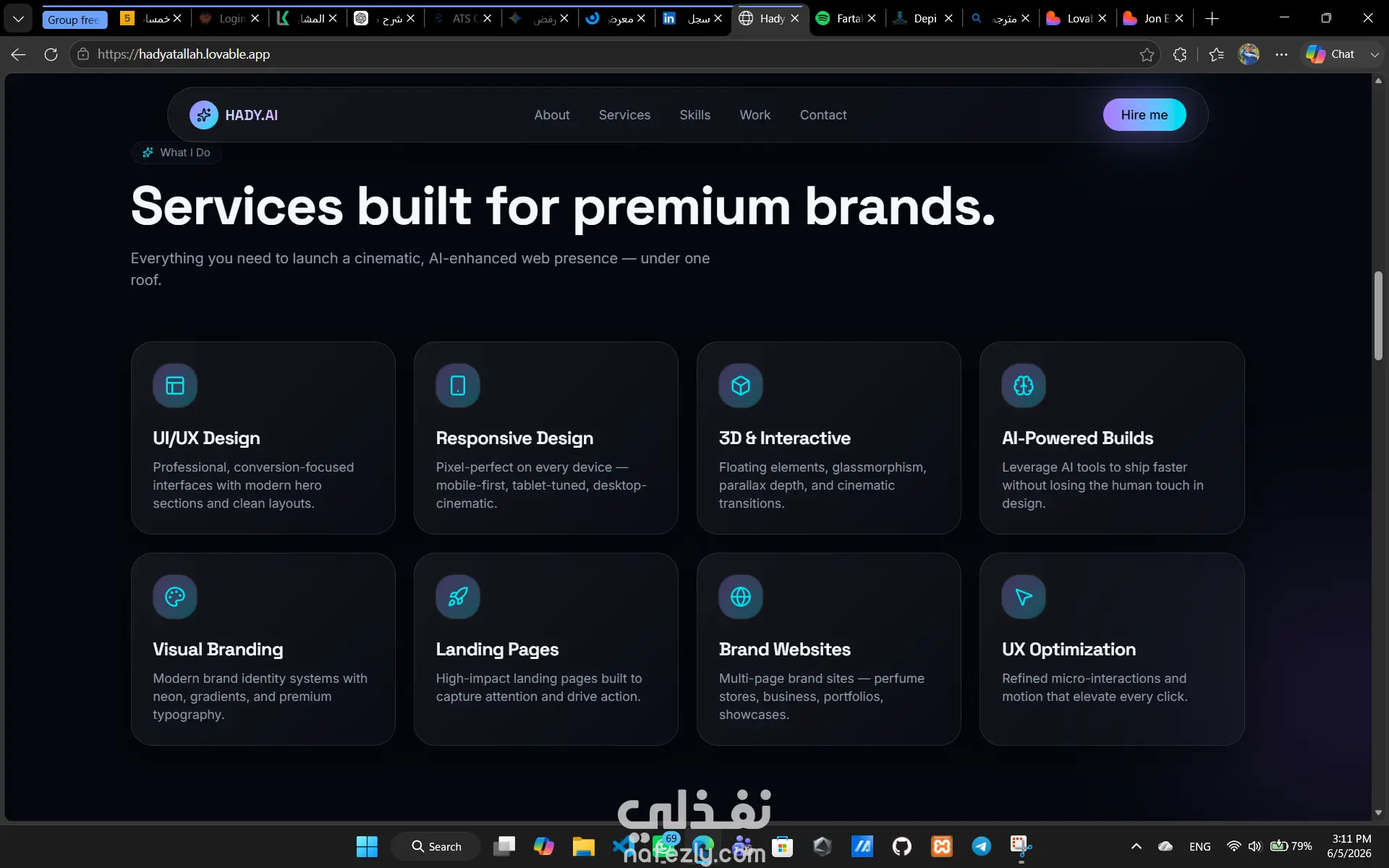The width and height of the screenshot is (1389, 868).
Task: Click the AI-Powered Builds brain icon
Action: (x=1024, y=386)
